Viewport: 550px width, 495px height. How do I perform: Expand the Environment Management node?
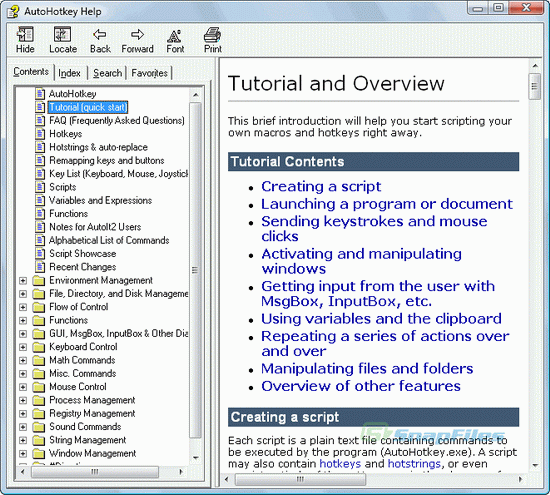click(x=23, y=281)
